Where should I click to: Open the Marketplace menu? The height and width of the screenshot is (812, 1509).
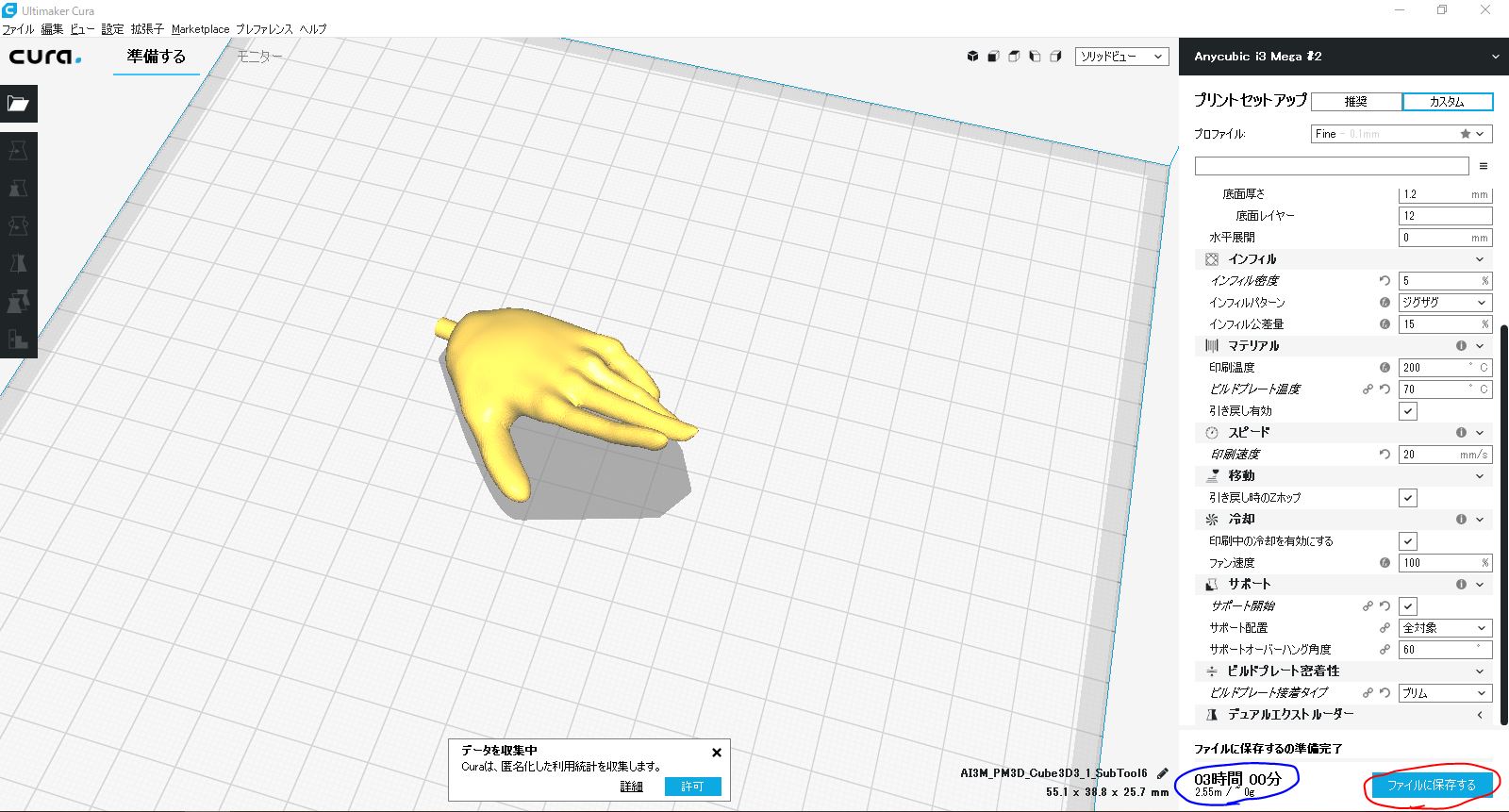[200, 29]
